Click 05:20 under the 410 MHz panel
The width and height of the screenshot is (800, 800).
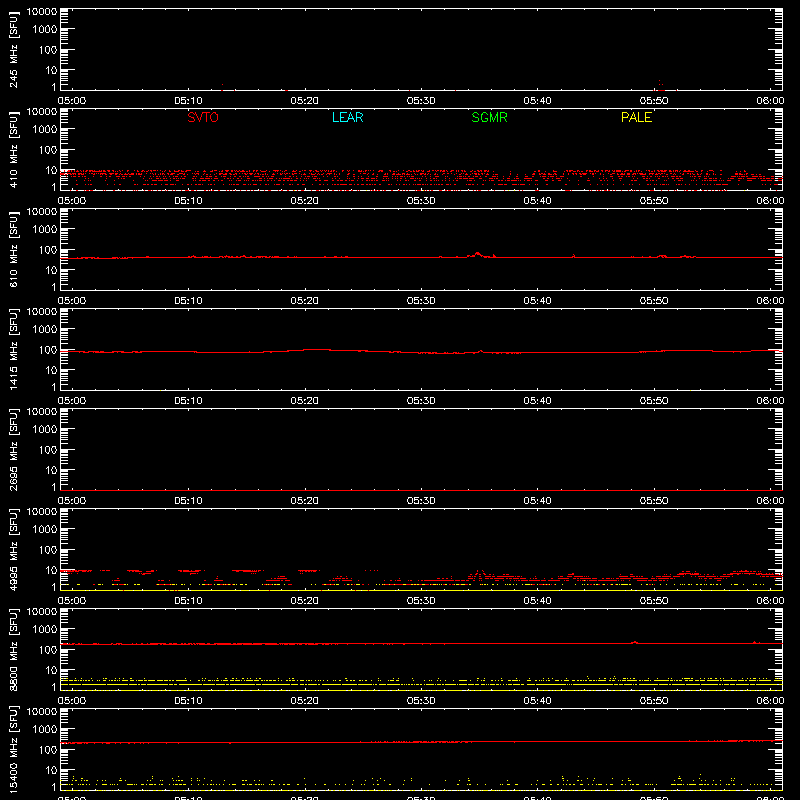point(305,201)
